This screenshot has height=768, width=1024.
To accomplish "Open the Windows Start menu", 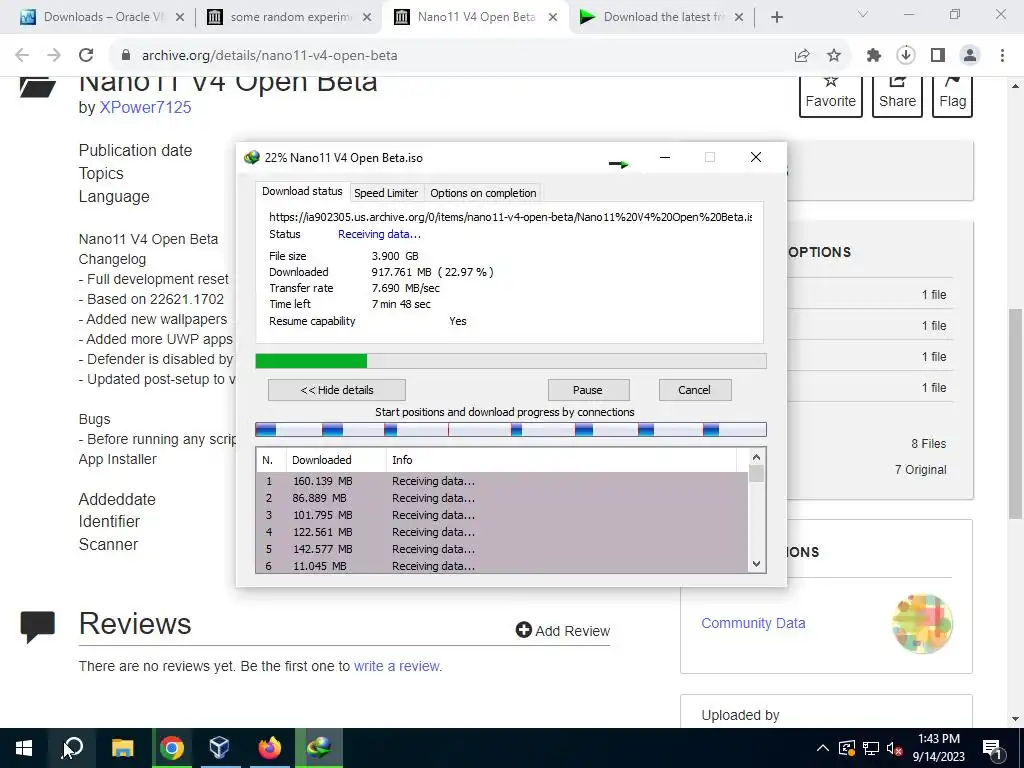I will pos(24,748).
